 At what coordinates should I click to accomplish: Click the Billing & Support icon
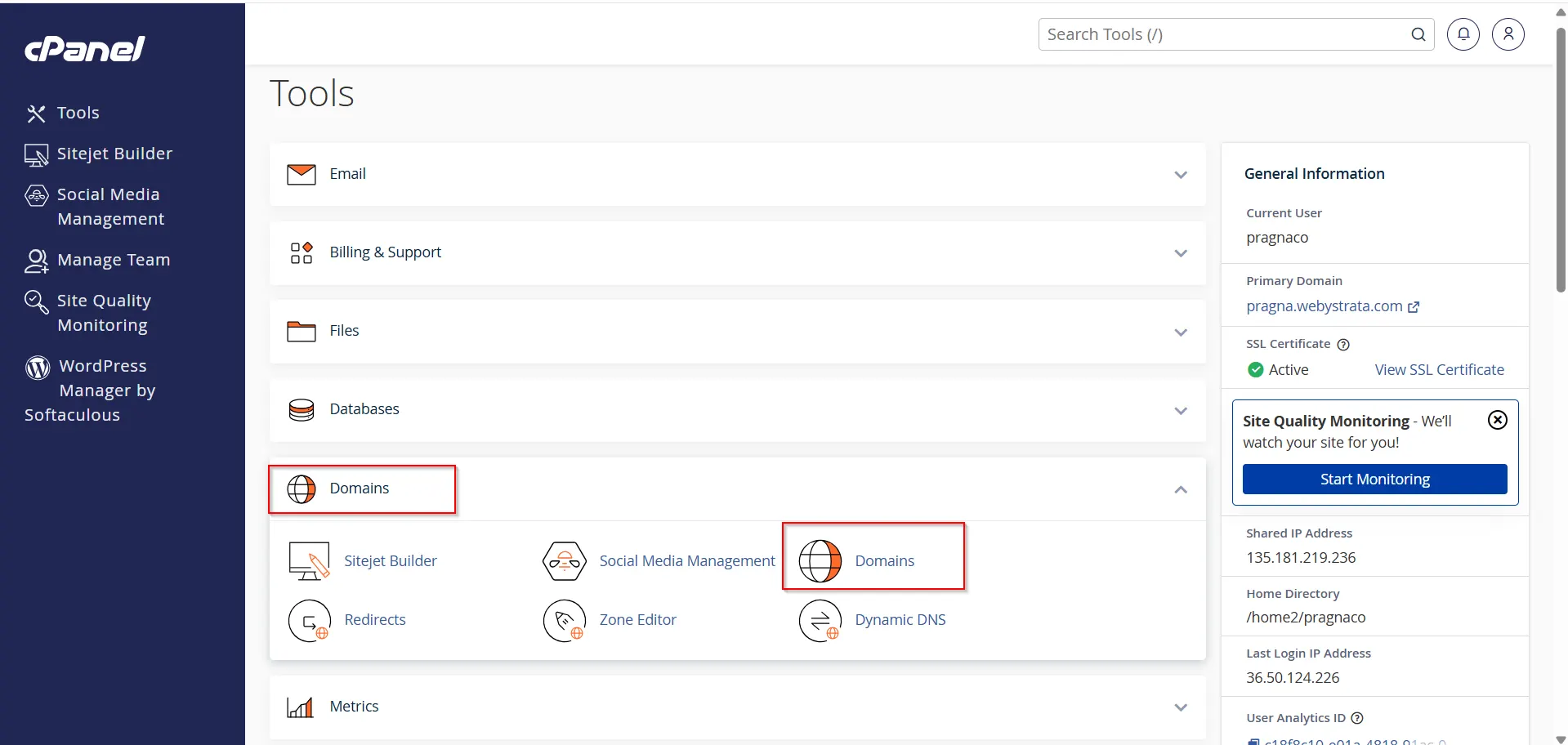tap(302, 252)
